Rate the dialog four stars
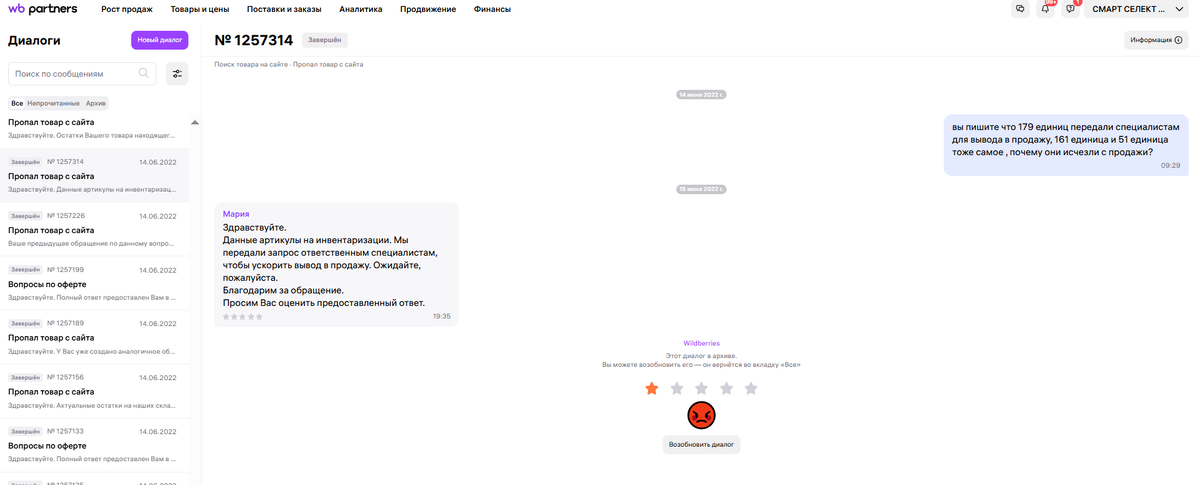 click(x=727, y=388)
